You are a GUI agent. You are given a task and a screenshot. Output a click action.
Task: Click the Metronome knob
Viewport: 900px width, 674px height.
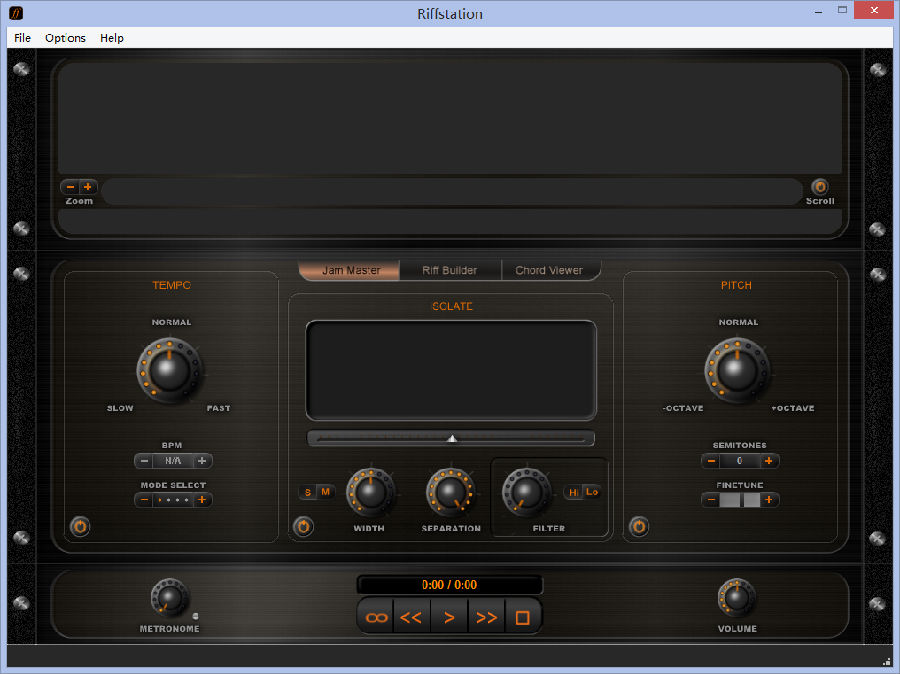tap(170, 598)
